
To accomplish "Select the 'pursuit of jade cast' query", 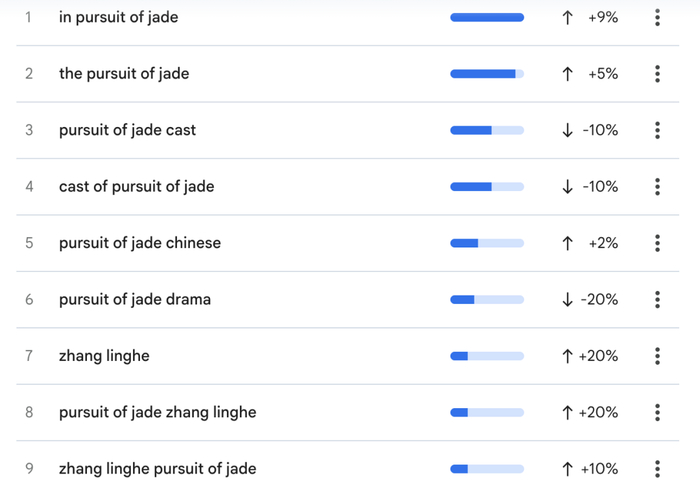I will [127, 130].
